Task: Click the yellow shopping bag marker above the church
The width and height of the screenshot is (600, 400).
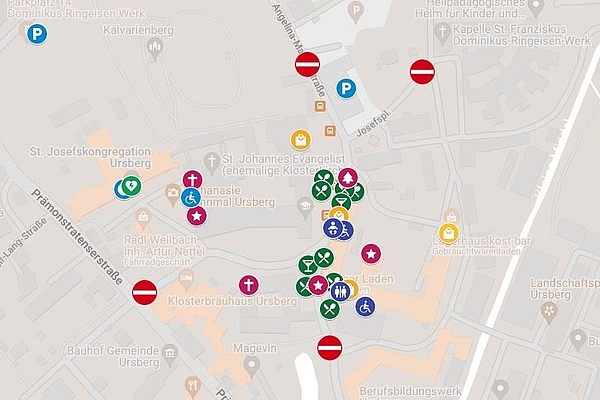Action: click(301, 140)
